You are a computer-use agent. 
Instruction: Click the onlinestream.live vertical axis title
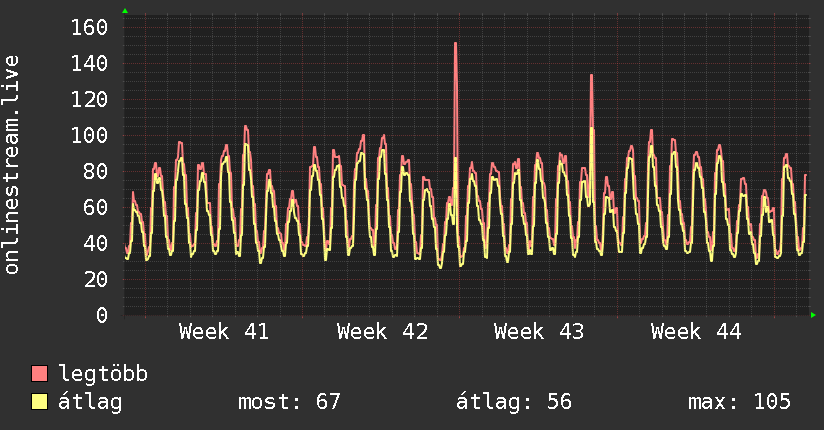(x=12, y=165)
